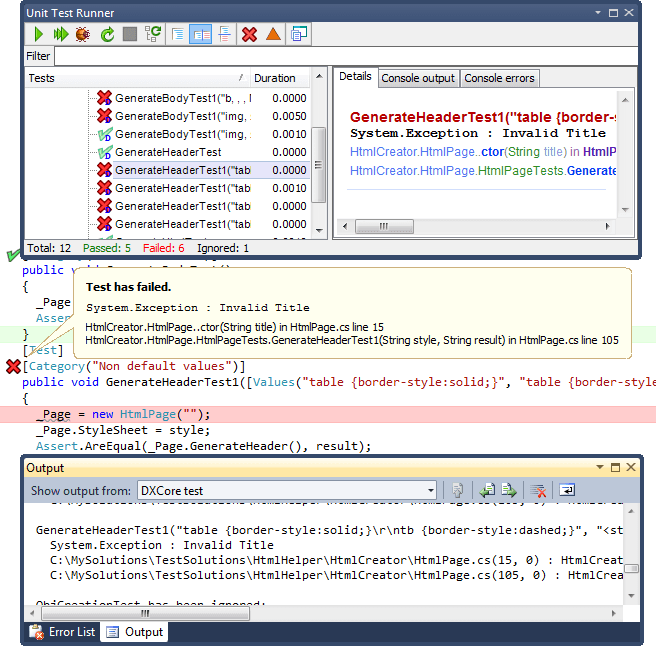
Task: Toggle the first tree layout view button
Action: [179, 34]
